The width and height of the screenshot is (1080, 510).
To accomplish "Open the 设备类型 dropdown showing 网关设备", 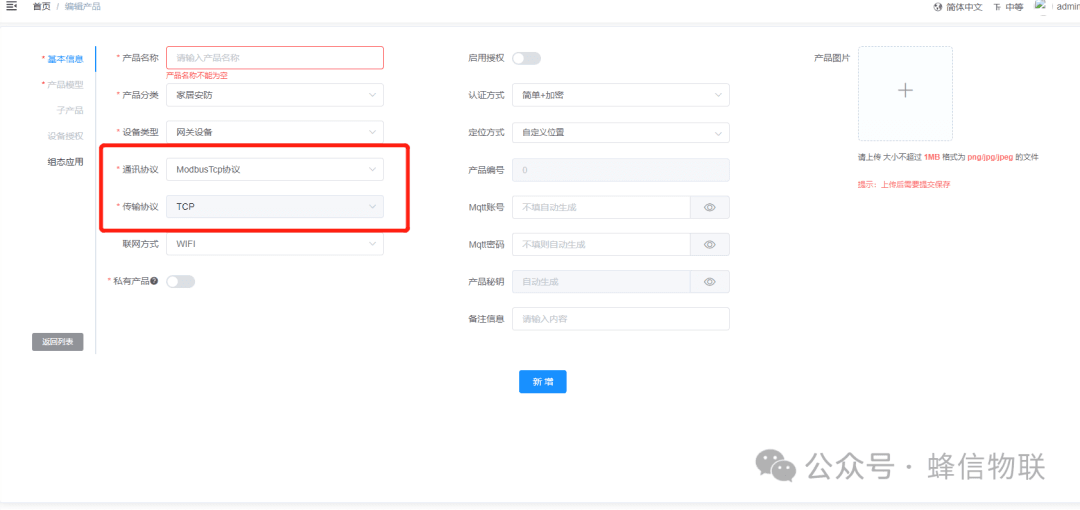I will point(275,132).
